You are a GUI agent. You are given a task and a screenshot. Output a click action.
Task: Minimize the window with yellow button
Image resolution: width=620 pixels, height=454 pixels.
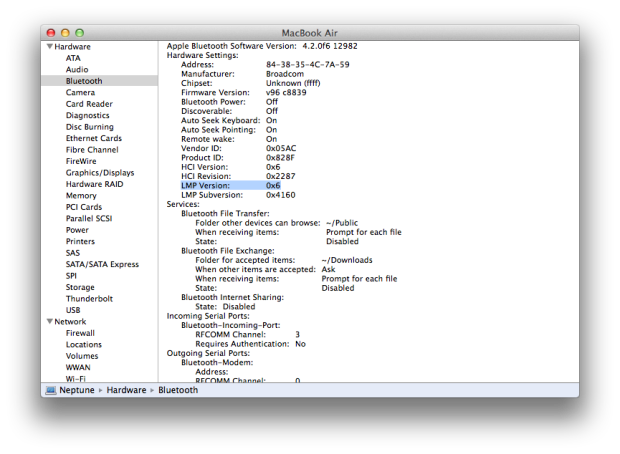(65, 33)
